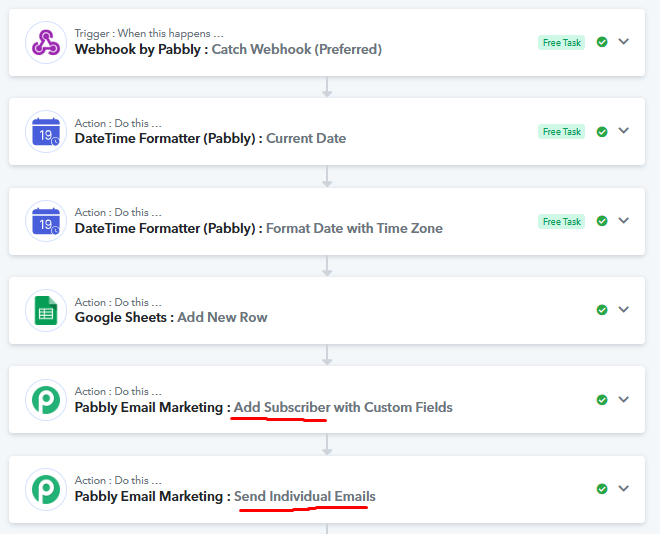Expand the Current Date action step chevron

pyautogui.click(x=624, y=131)
